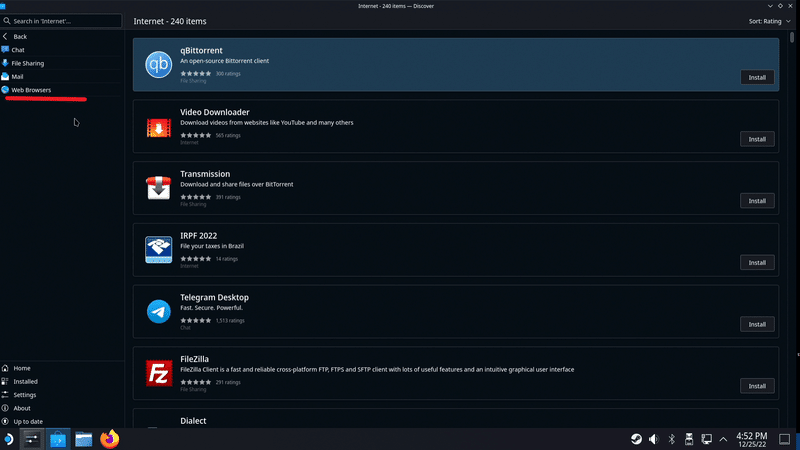Open the Telegram Desktop title
Viewport: 800px width, 450px height.
(214, 297)
